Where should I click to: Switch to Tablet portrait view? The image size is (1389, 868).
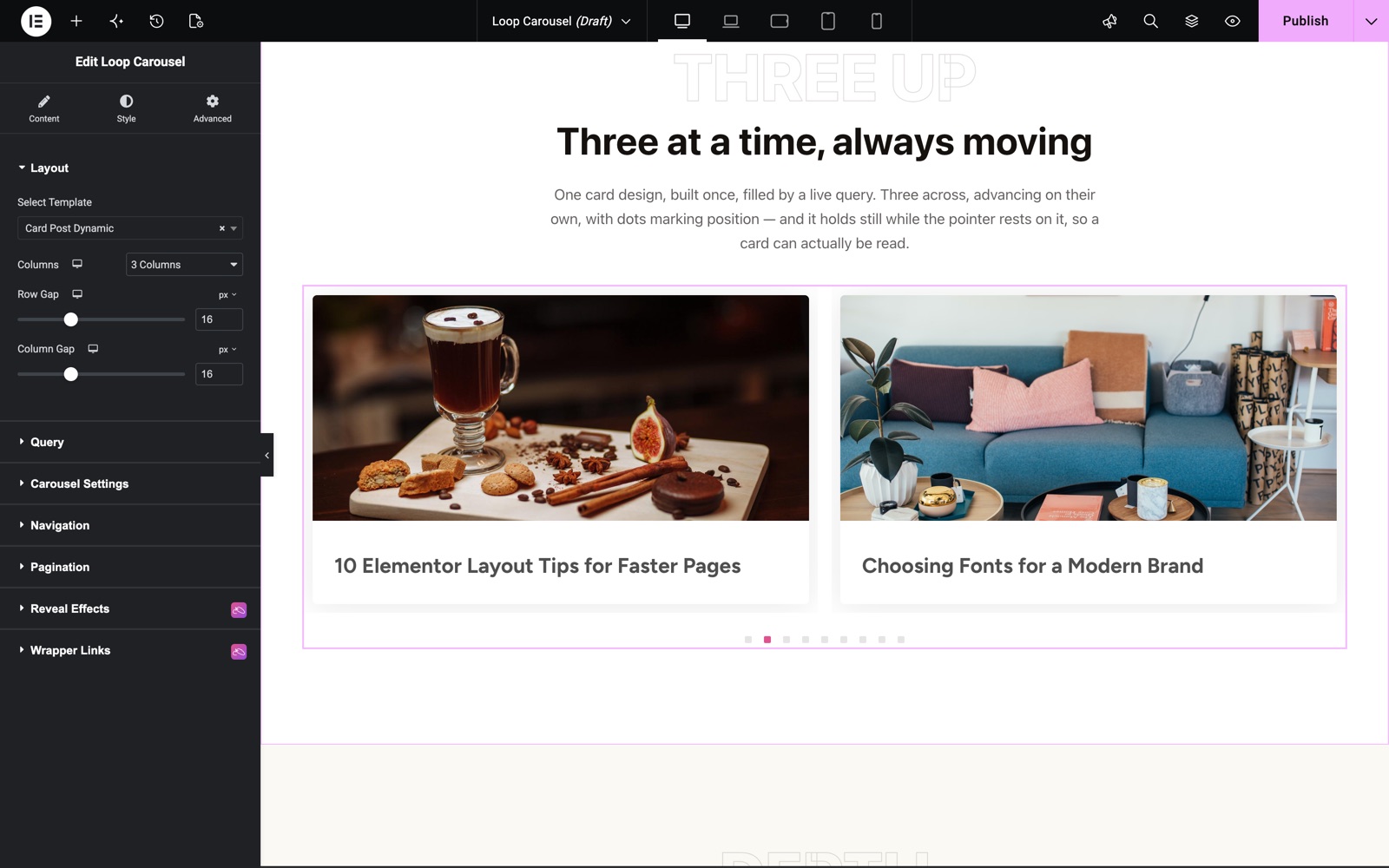[828, 21]
